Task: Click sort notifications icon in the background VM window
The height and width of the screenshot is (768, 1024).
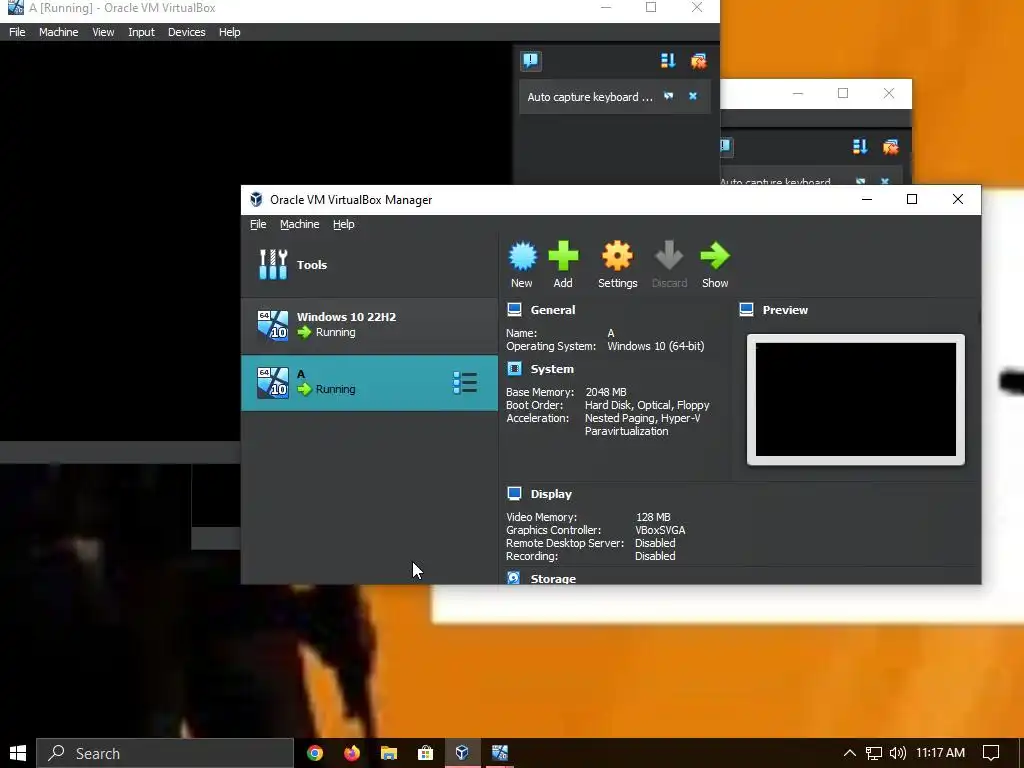Action: 860,146
